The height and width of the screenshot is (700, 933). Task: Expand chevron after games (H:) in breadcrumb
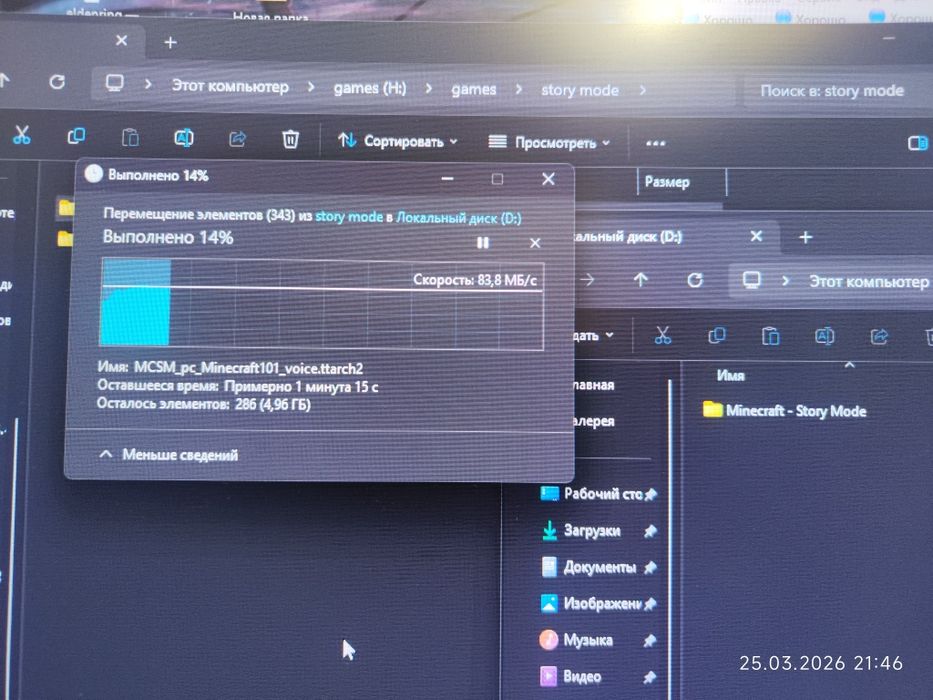click(x=428, y=89)
